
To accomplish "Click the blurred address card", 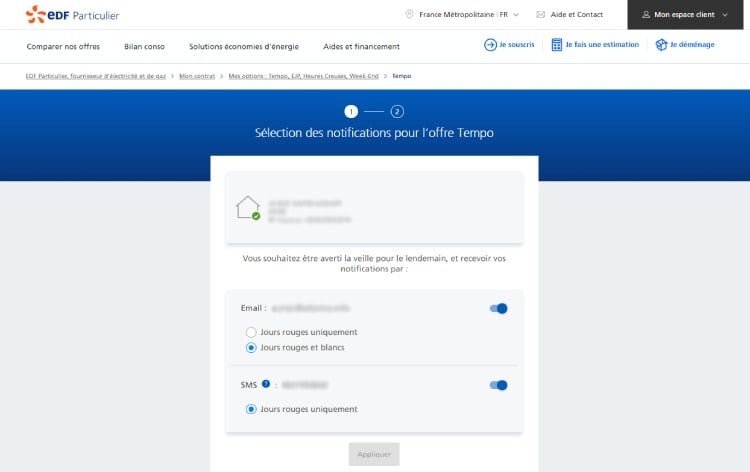I will click(374, 208).
